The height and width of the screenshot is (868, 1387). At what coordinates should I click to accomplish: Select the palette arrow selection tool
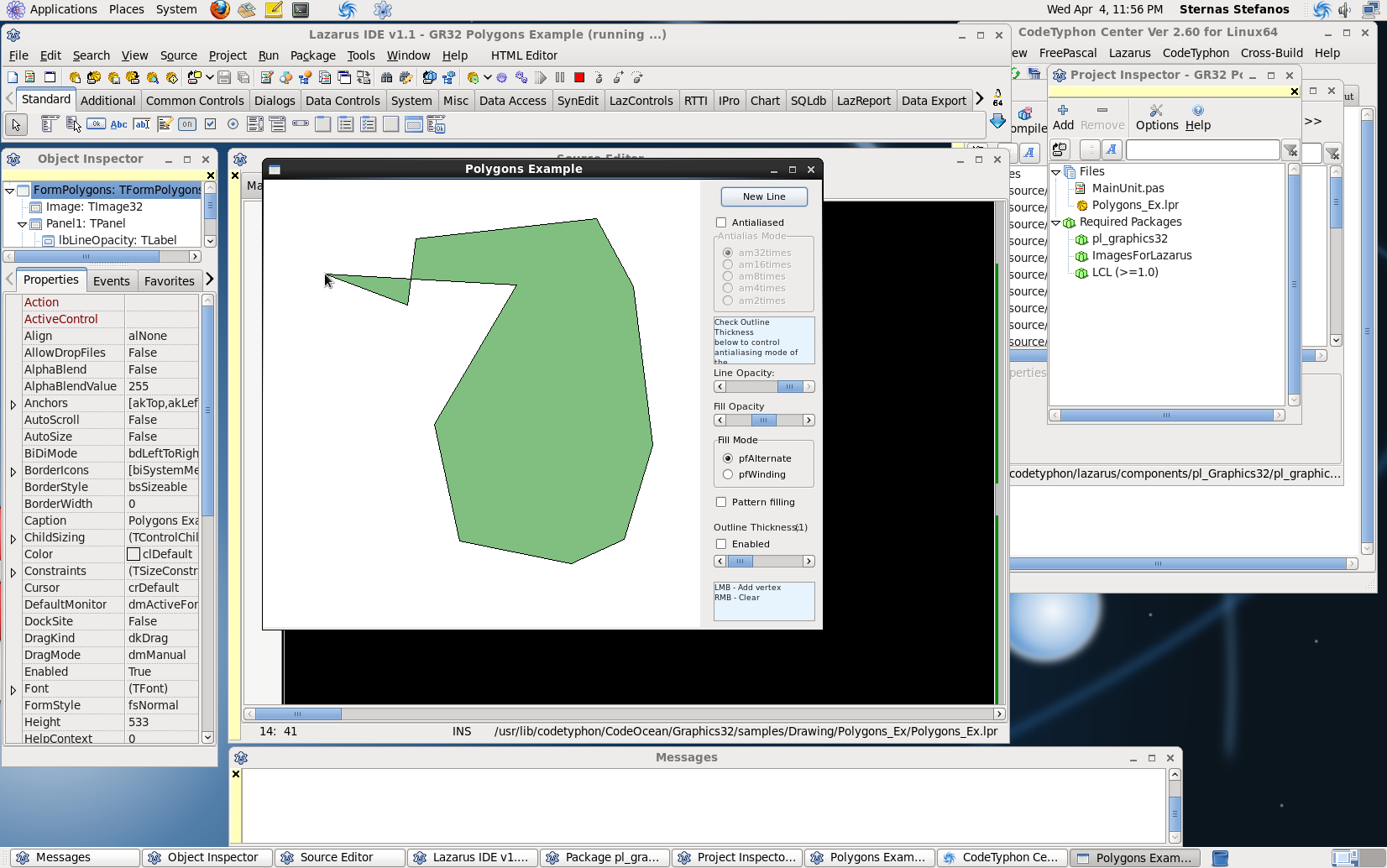(x=16, y=125)
